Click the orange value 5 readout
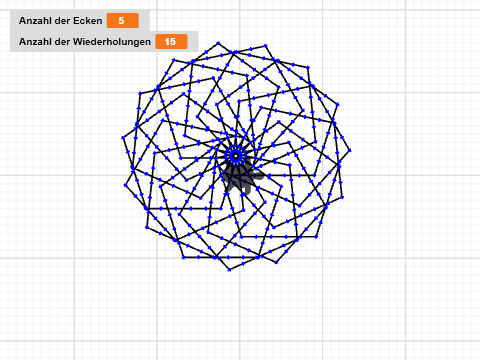480x360 pixels. coord(123,21)
